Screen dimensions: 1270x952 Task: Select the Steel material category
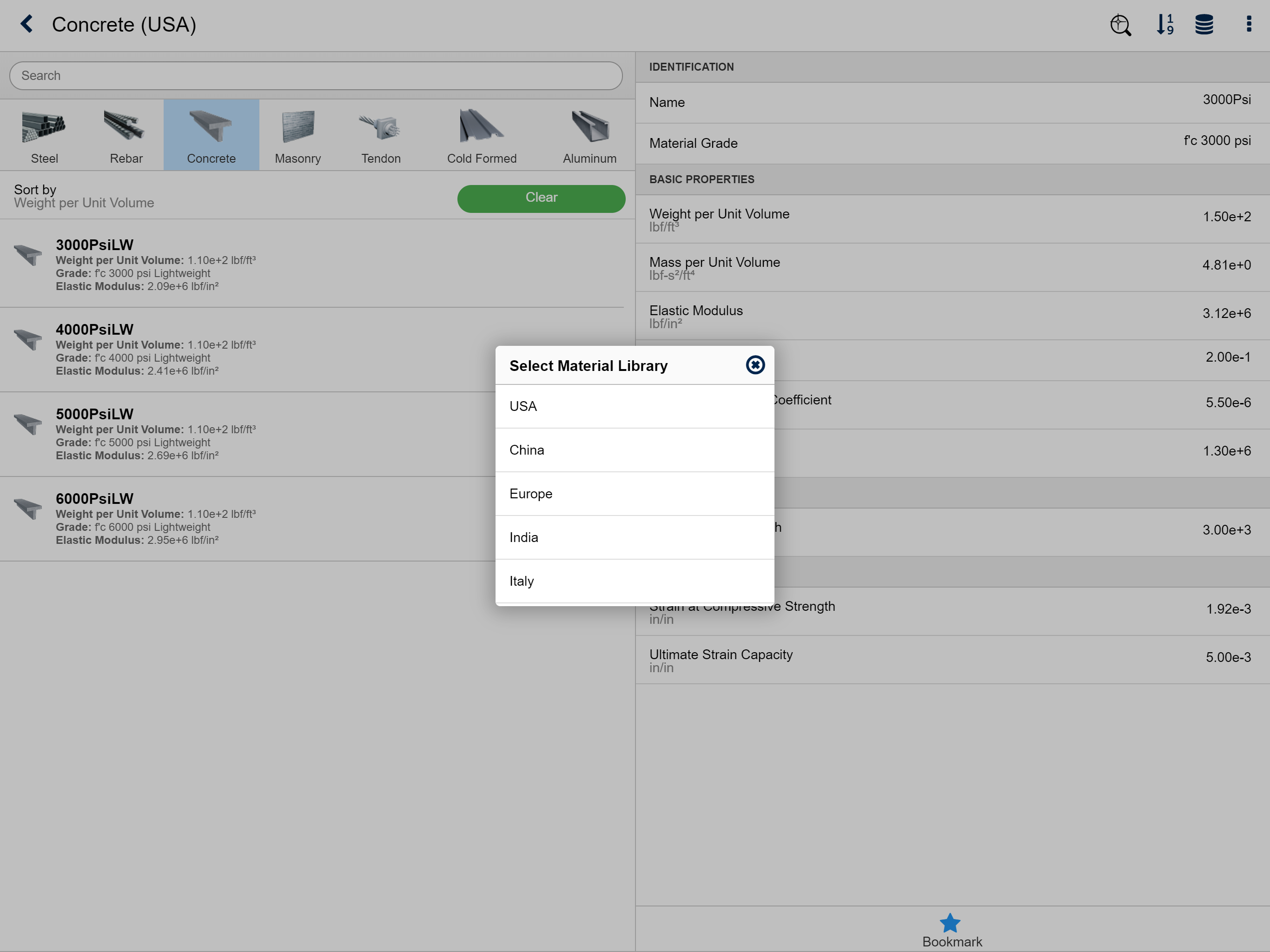tap(44, 136)
